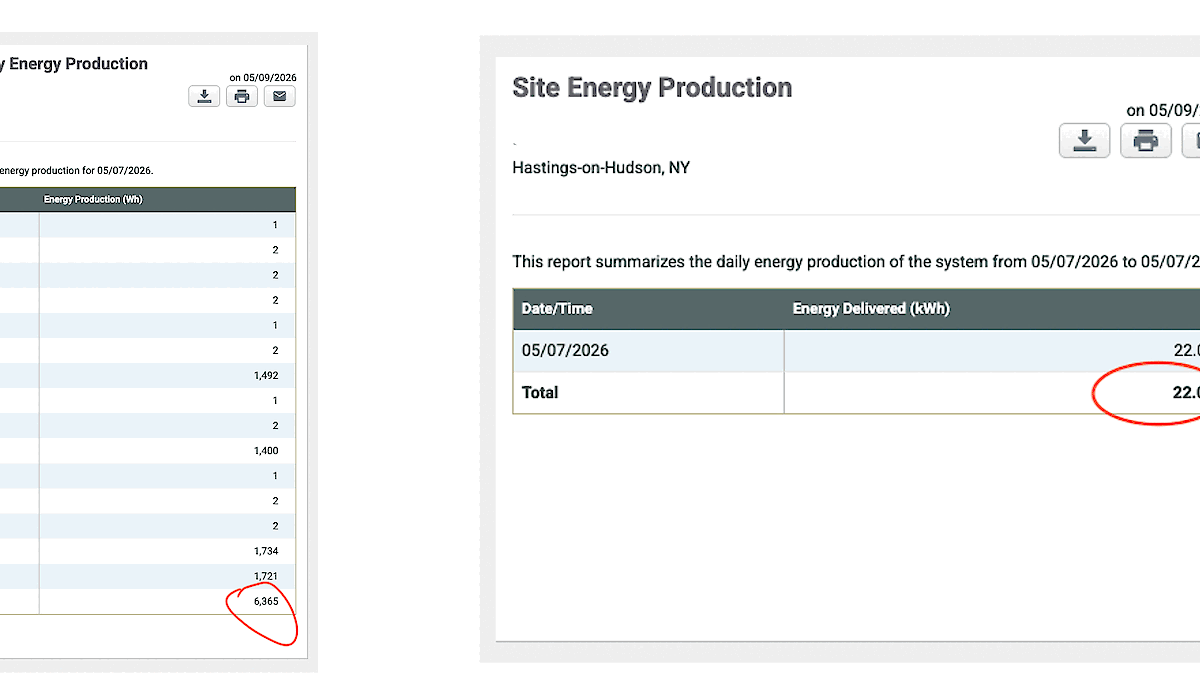Select the Energy Delivered (kWh) column header

871,309
